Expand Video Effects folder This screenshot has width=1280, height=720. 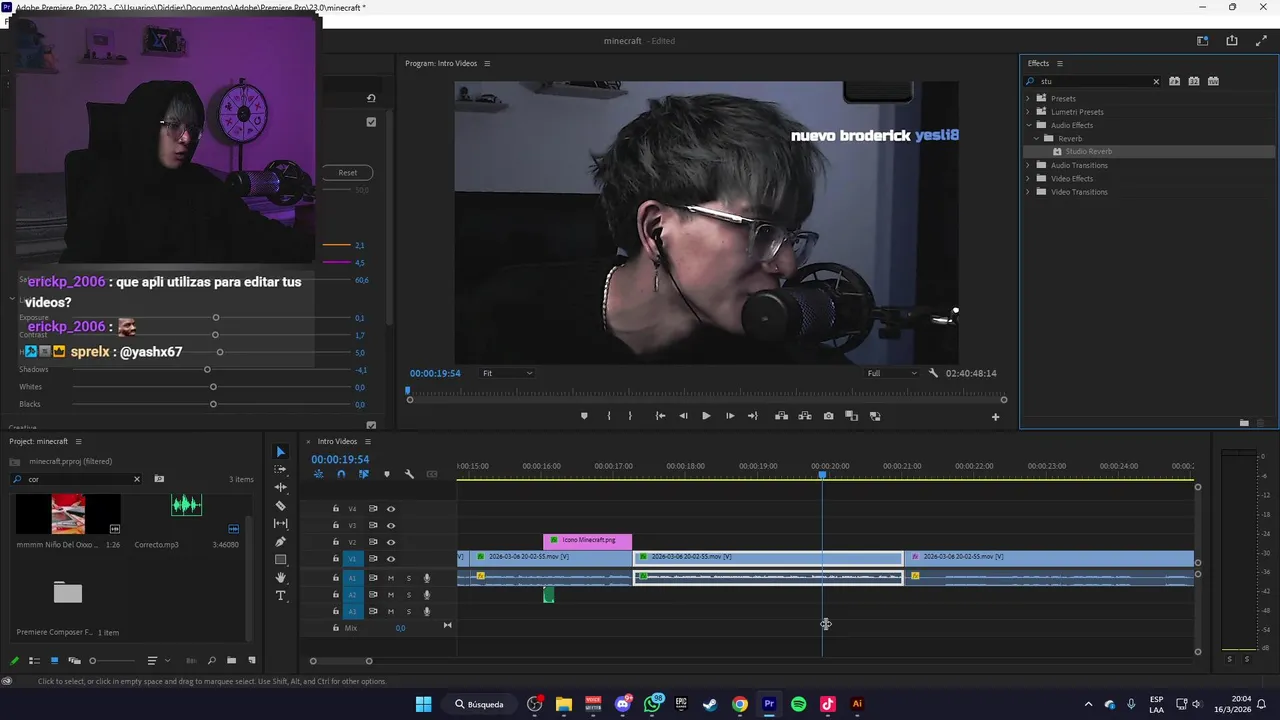coord(1028,179)
